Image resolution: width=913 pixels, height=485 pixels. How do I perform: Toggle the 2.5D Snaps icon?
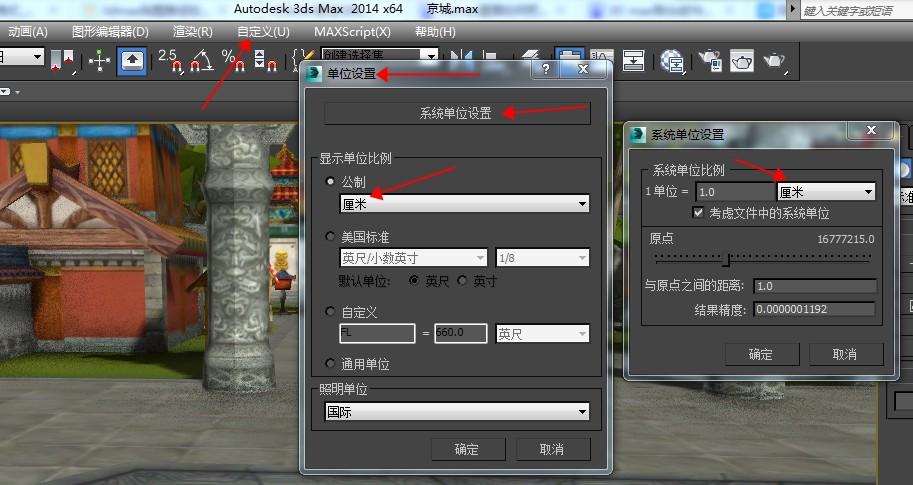pyautogui.click(x=170, y=61)
